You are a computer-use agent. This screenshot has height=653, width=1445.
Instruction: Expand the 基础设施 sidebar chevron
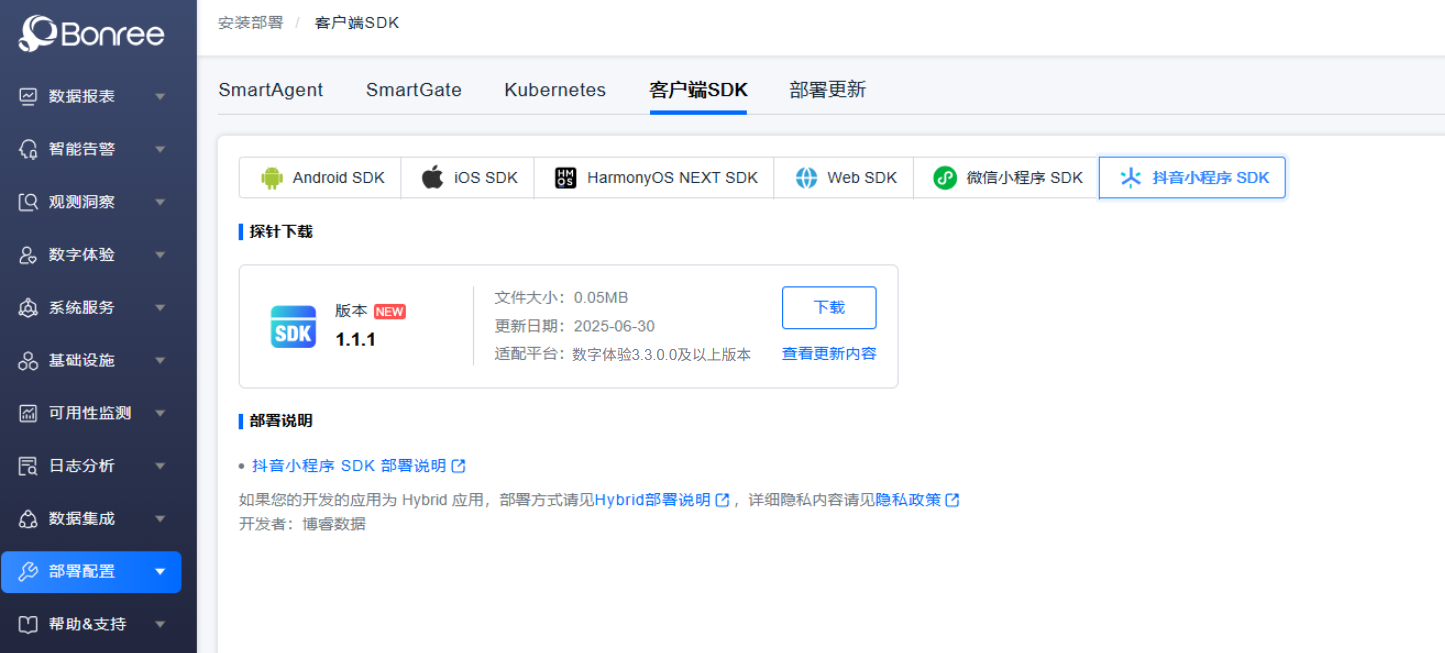(160, 361)
